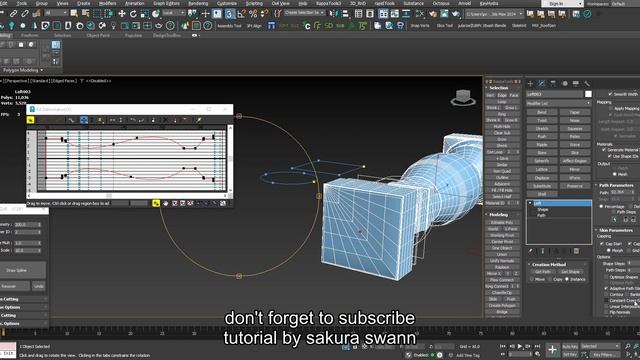This screenshot has height=360, width=640.
Task: Select the Instance radio in Creation Method
Action: 567,279
